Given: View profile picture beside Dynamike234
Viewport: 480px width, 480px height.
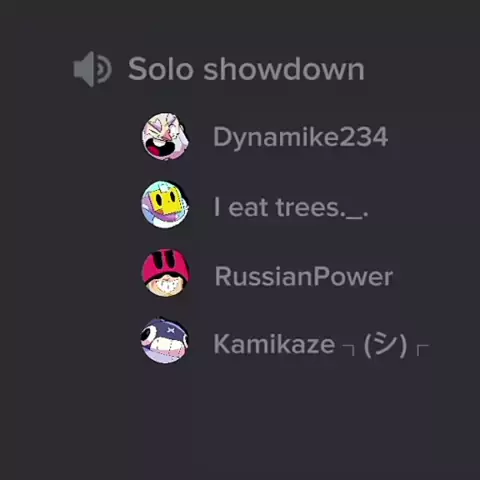Looking at the screenshot, I should [165, 137].
